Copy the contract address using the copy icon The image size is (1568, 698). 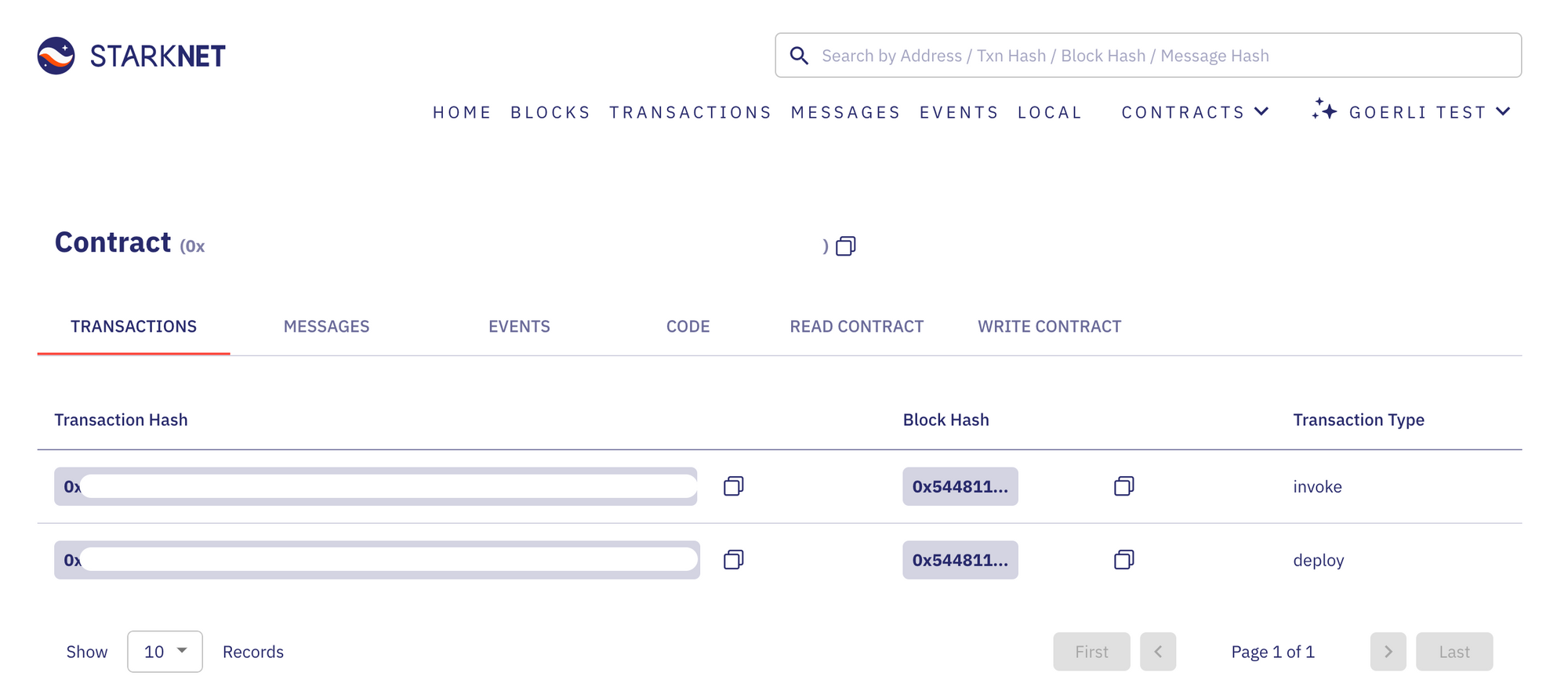point(846,245)
